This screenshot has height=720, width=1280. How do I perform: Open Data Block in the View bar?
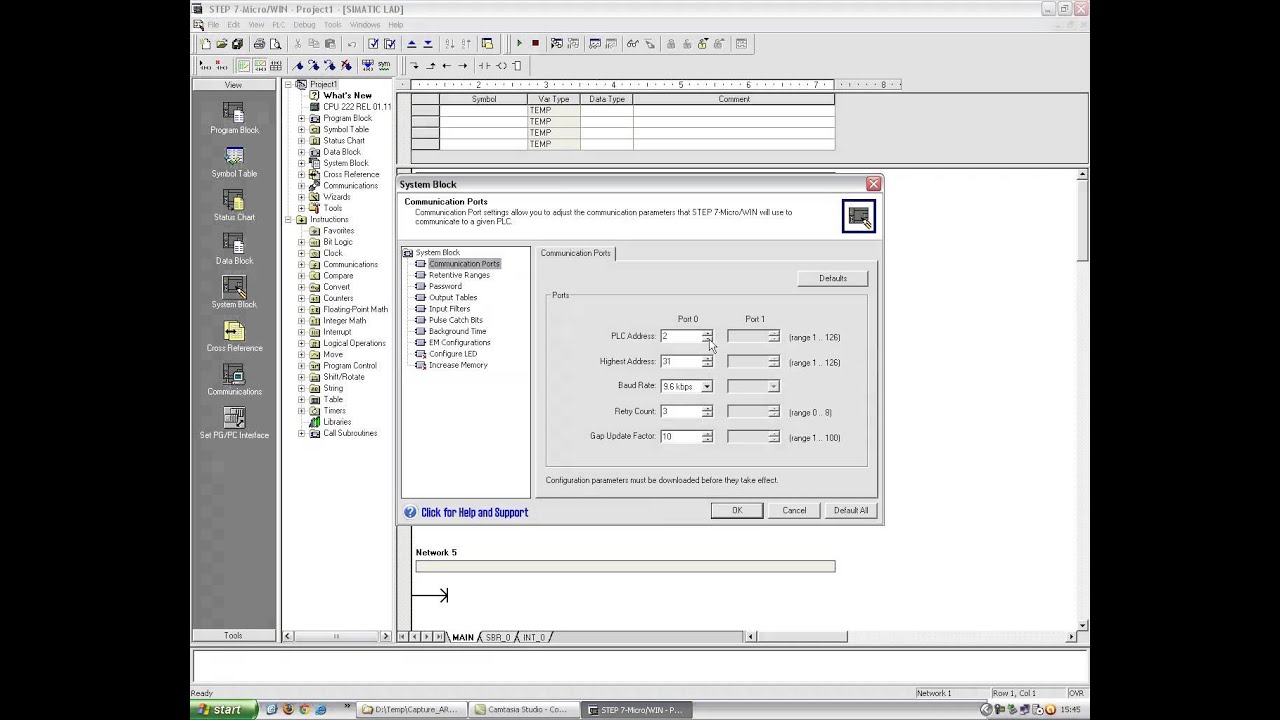(x=234, y=249)
